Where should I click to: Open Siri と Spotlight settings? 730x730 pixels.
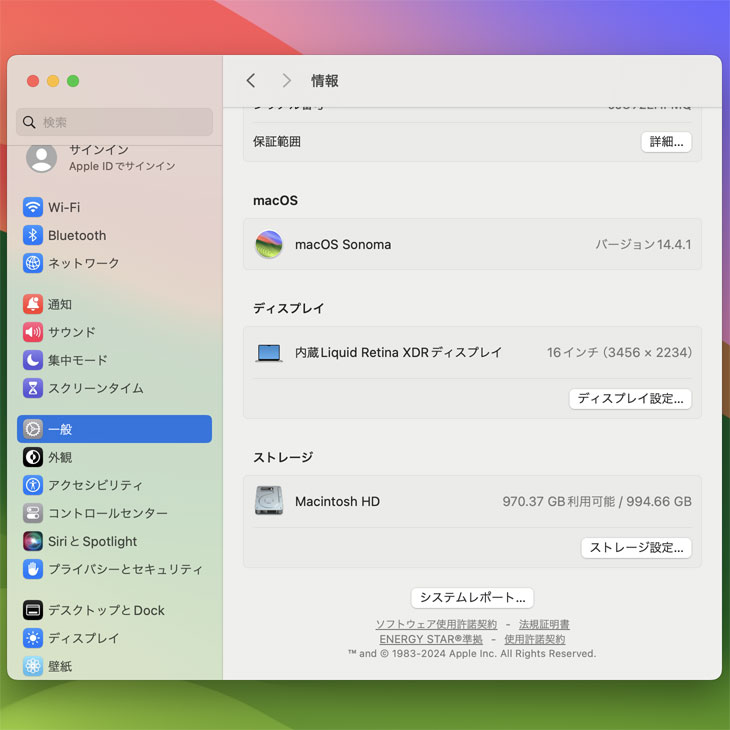(x=115, y=541)
